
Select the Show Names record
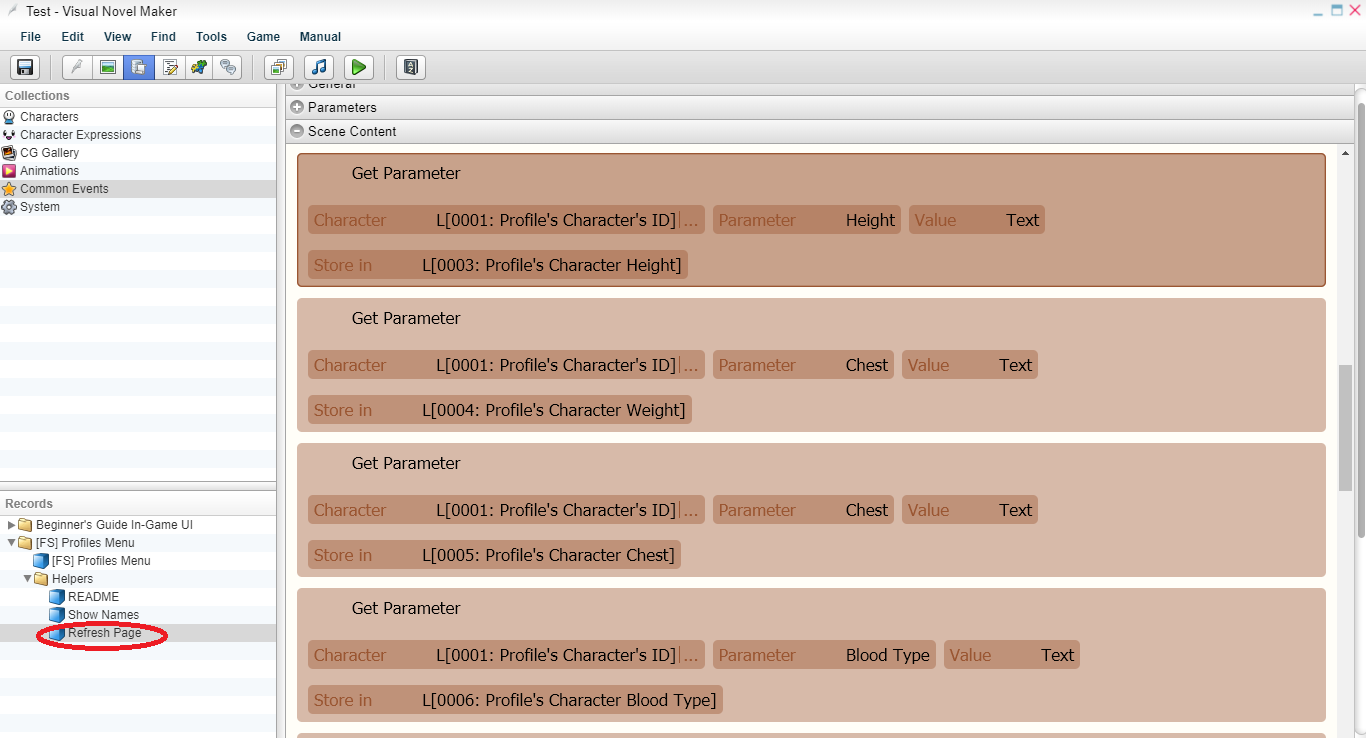point(103,615)
